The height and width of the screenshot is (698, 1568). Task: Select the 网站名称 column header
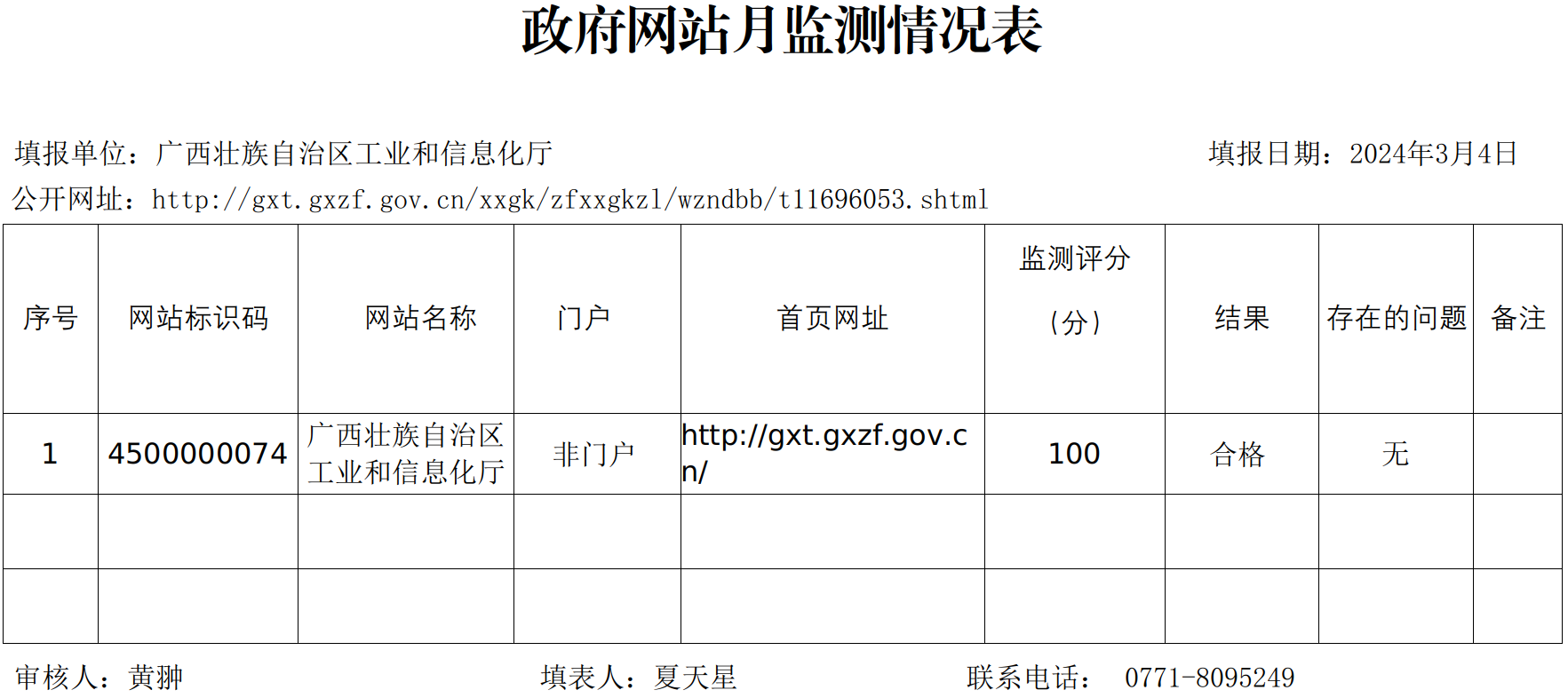tap(420, 318)
